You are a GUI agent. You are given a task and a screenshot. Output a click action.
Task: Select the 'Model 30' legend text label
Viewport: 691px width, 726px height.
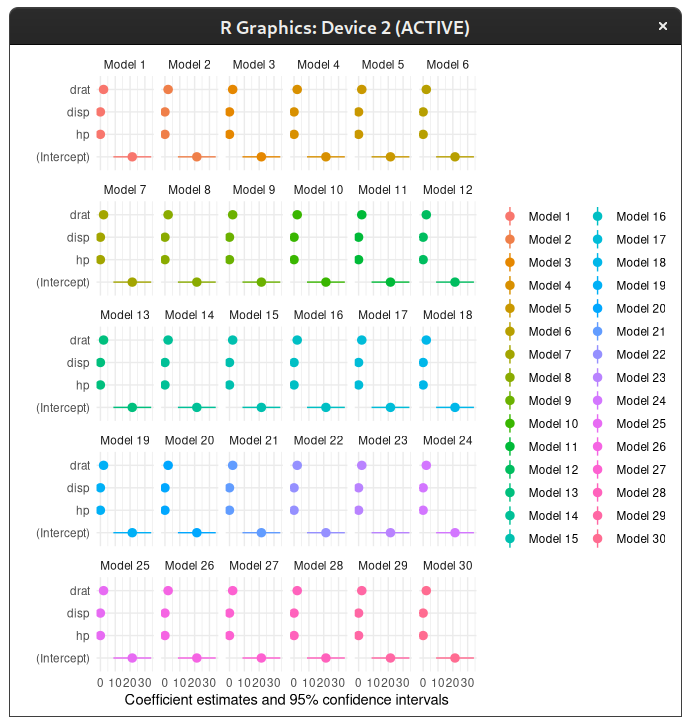pyautogui.click(x=641, y=538)
